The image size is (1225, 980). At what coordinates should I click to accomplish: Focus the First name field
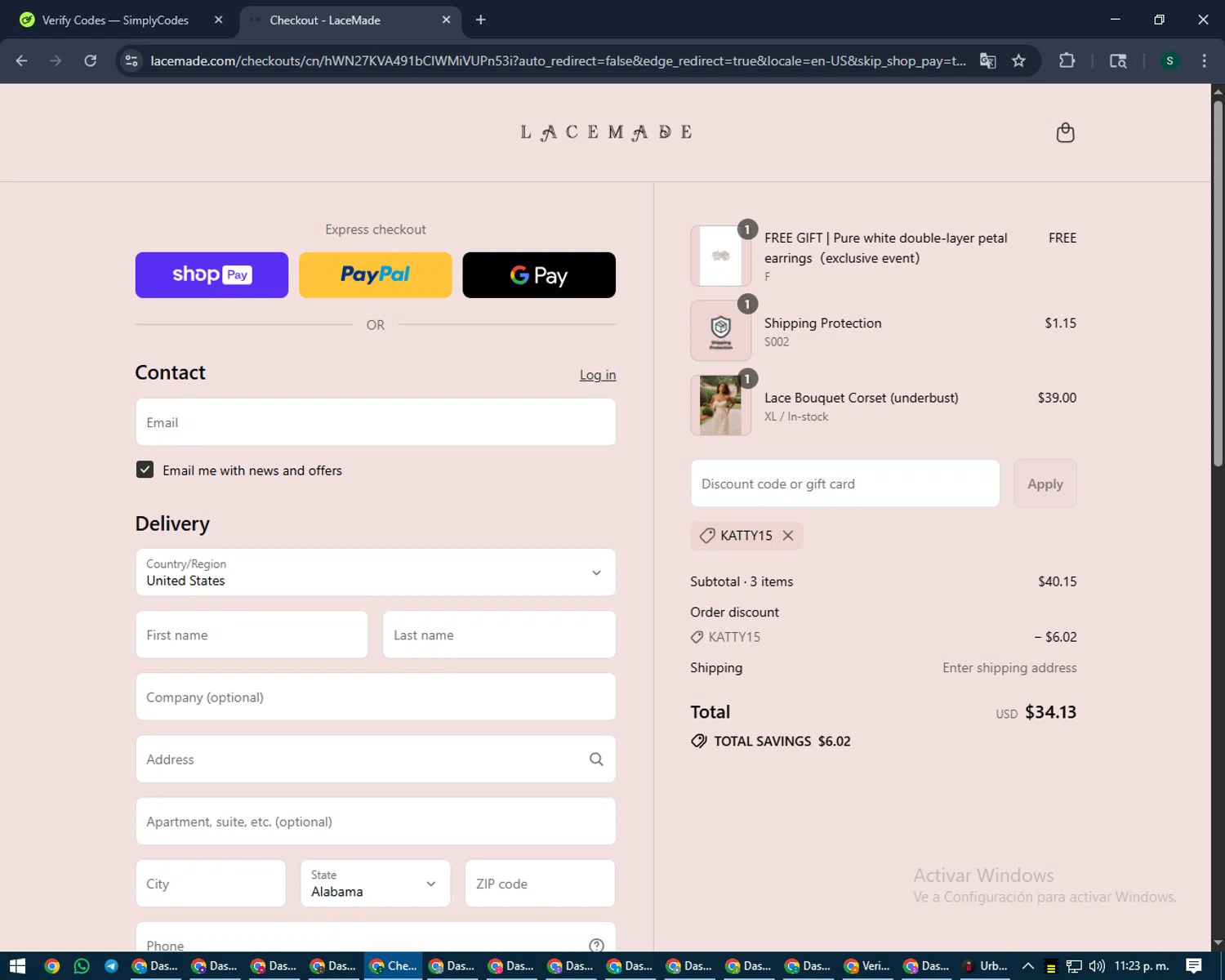click(x=252, y=635)
